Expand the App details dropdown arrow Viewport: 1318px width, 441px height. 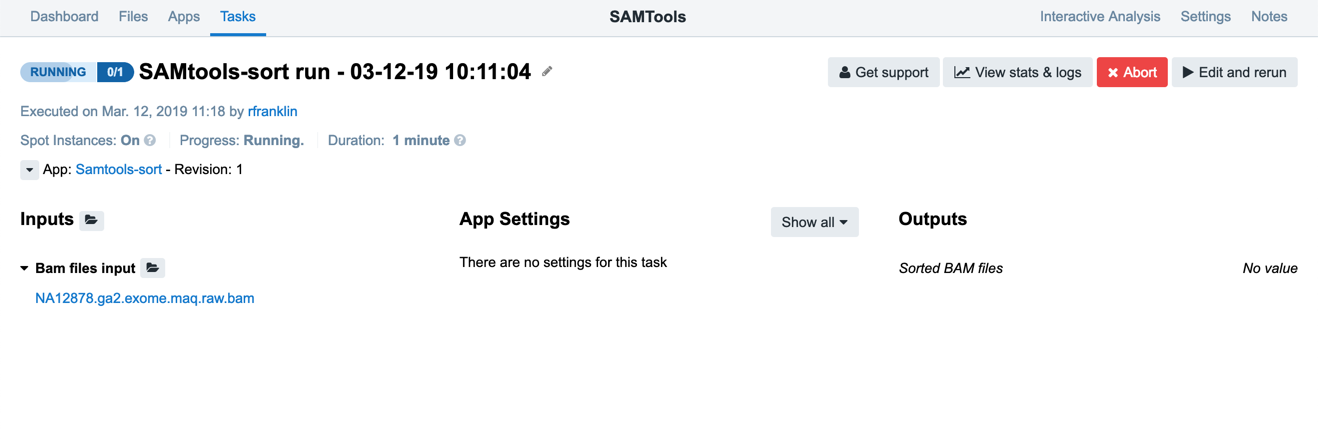point(29,170)
